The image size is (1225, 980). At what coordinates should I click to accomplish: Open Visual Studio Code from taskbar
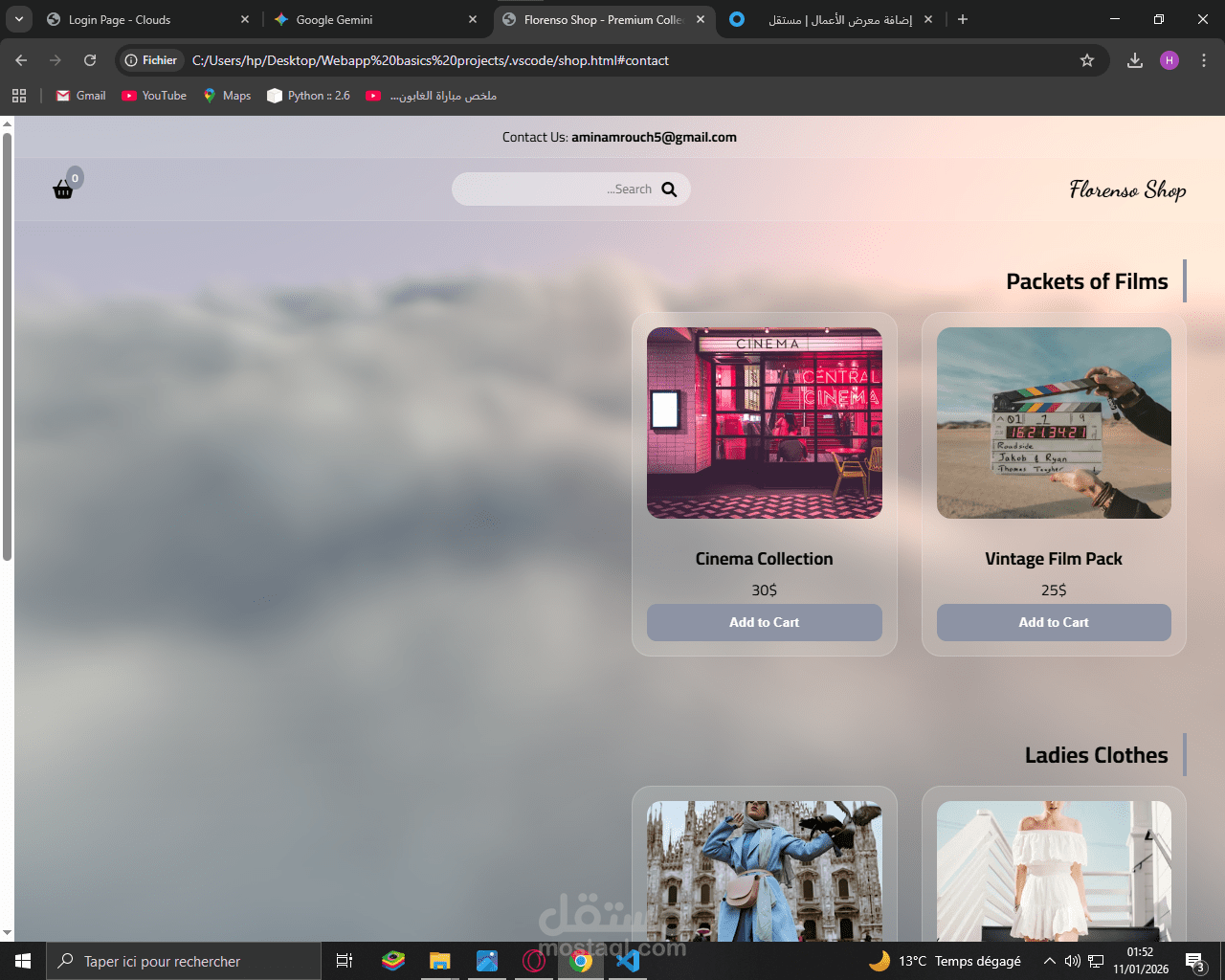click(x=628, y=961)
